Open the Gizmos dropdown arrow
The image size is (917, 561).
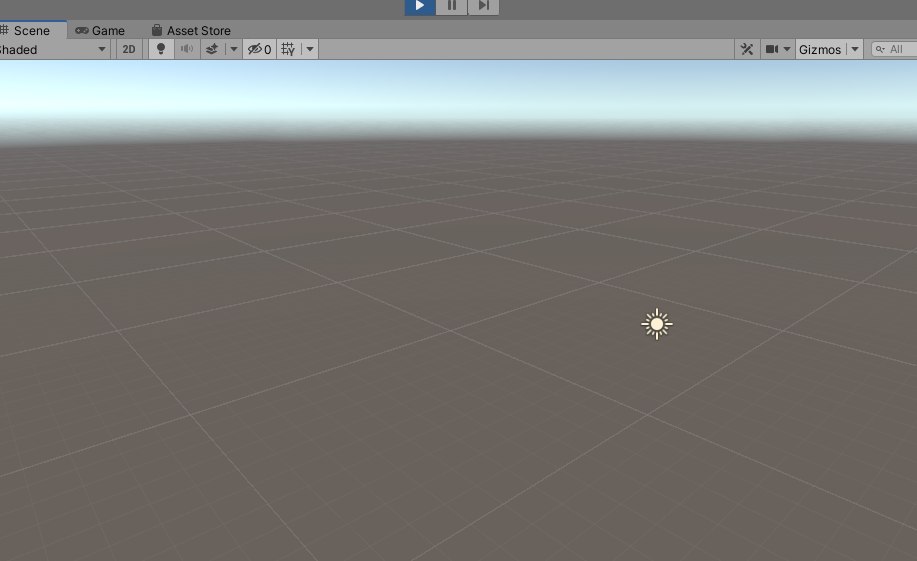(x=855, y=50)
